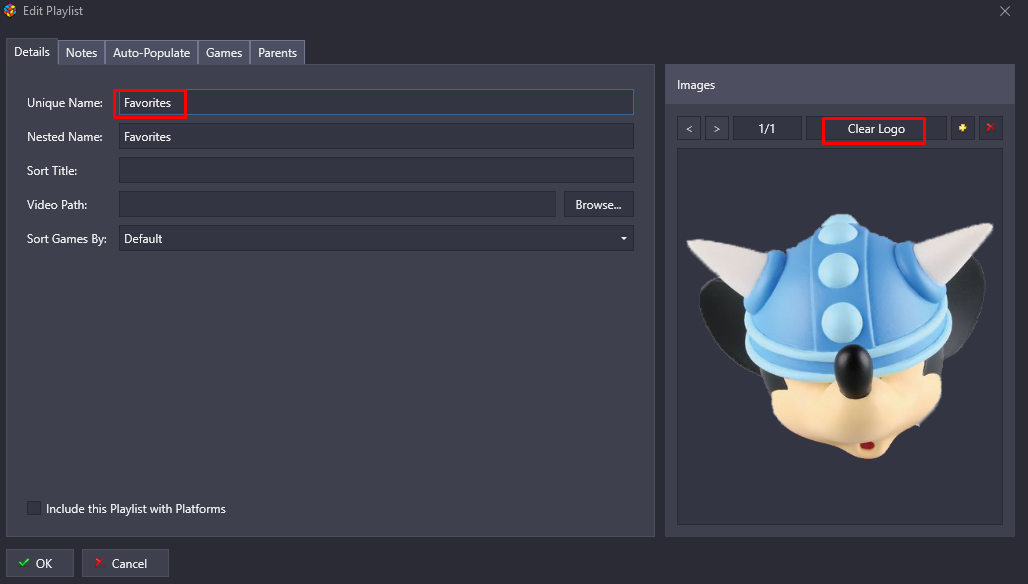Enable Include this Playlist with Platforms

pyautogui.click(x=33, y=509)
